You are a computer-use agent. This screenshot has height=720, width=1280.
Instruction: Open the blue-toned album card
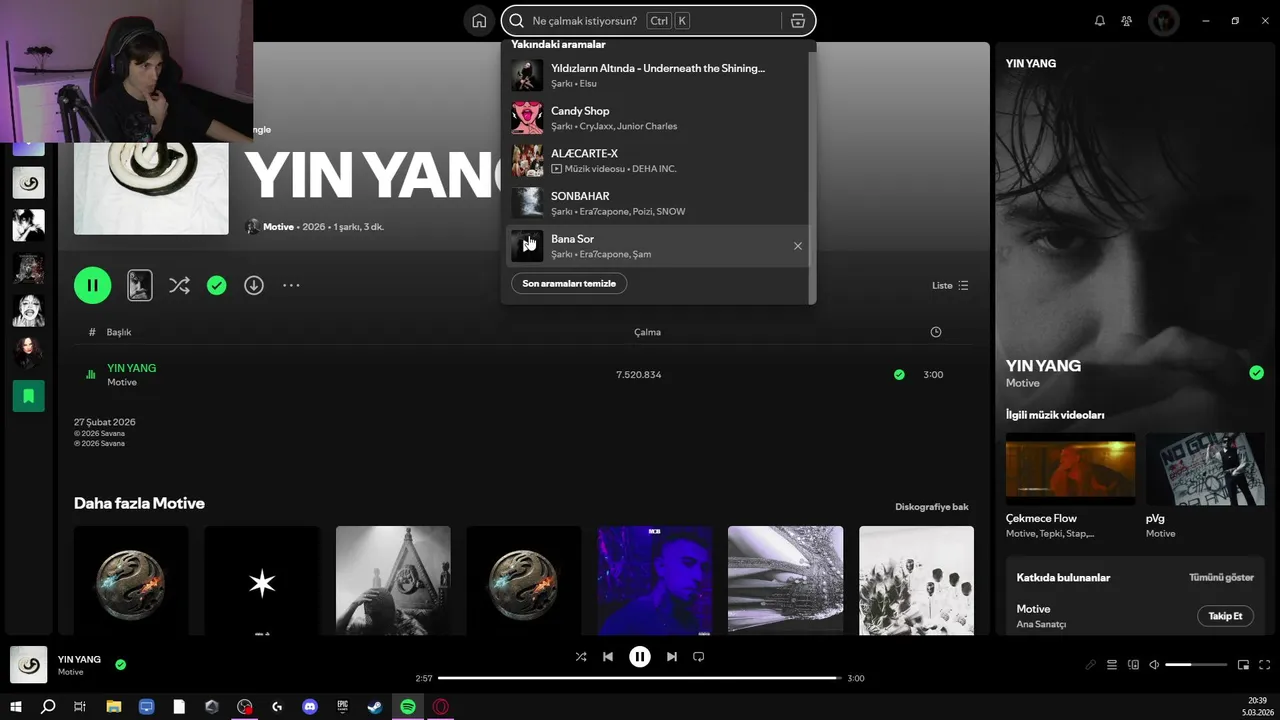(x=655, y=581)
